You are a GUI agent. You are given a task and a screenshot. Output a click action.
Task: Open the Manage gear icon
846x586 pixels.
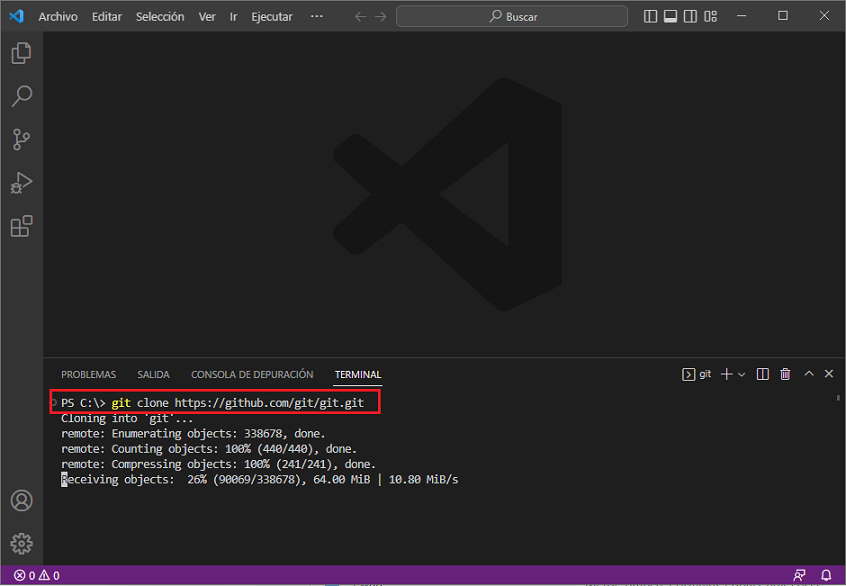(22, 543)
